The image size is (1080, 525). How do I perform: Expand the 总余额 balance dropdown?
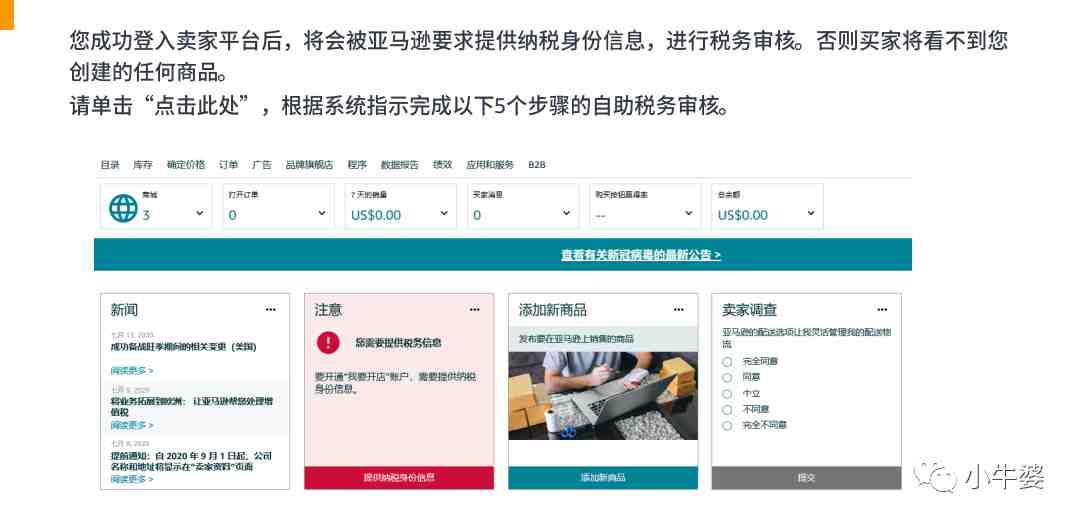coord(811,214)
